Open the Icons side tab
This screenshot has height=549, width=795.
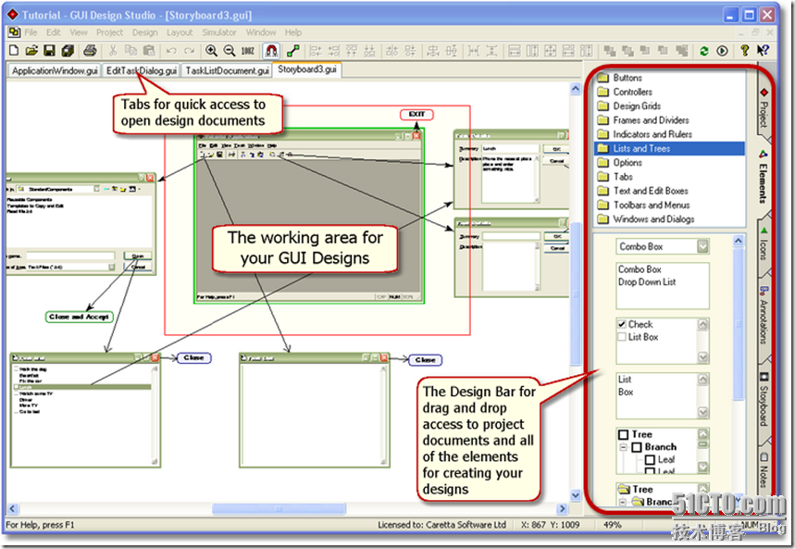(x=764, y=245)
